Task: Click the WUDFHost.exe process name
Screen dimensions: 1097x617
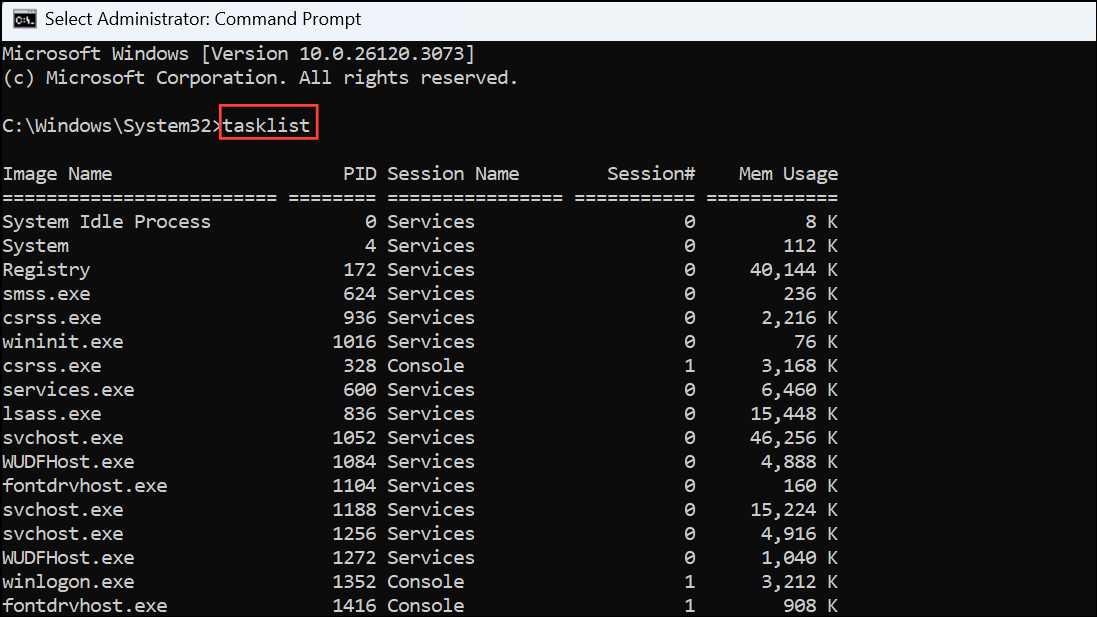Action: 68,461
